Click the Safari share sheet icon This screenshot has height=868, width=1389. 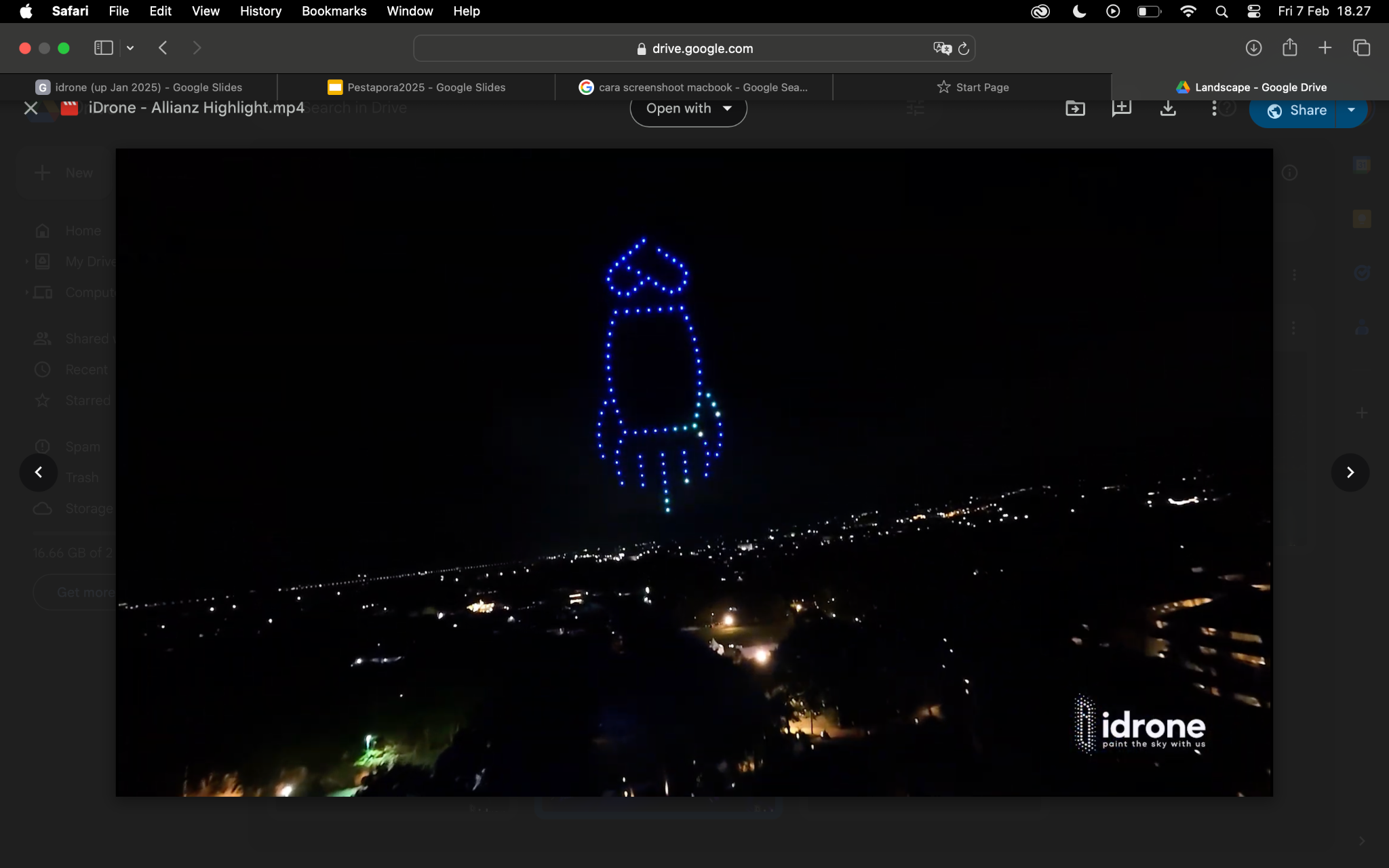pyautogui.click(x=1289, y=47)
